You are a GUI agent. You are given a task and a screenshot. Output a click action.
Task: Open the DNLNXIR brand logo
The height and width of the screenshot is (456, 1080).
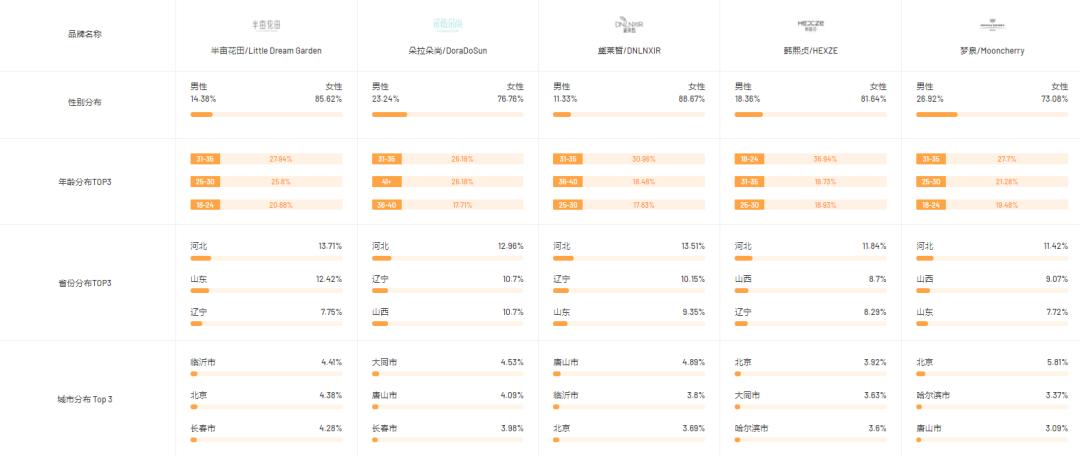click(x=629, y=24)
